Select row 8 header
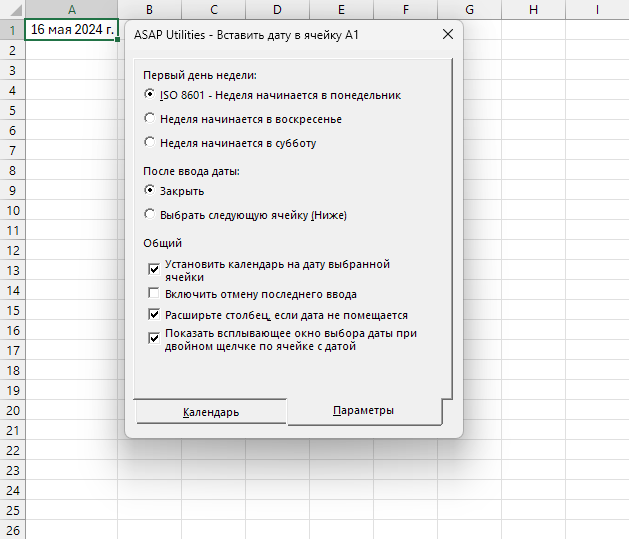The width and height of the screenshot is (629, 539). [x=12, y=170]
